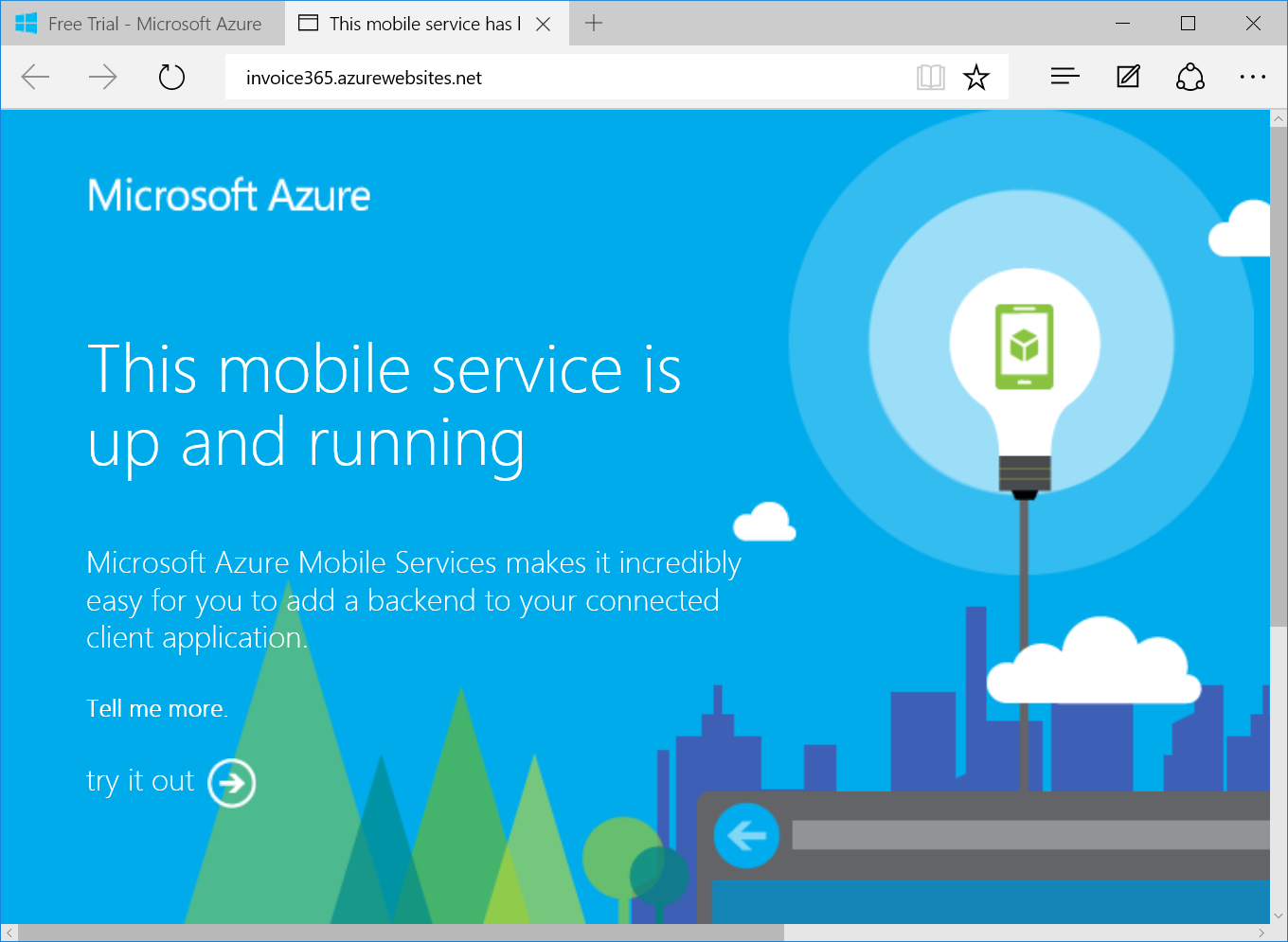Viewport: 1288px width, 942px height.
Task: Switch to Free Trial - Microsoft Azure tab
Action: click(x=143, y=24)
